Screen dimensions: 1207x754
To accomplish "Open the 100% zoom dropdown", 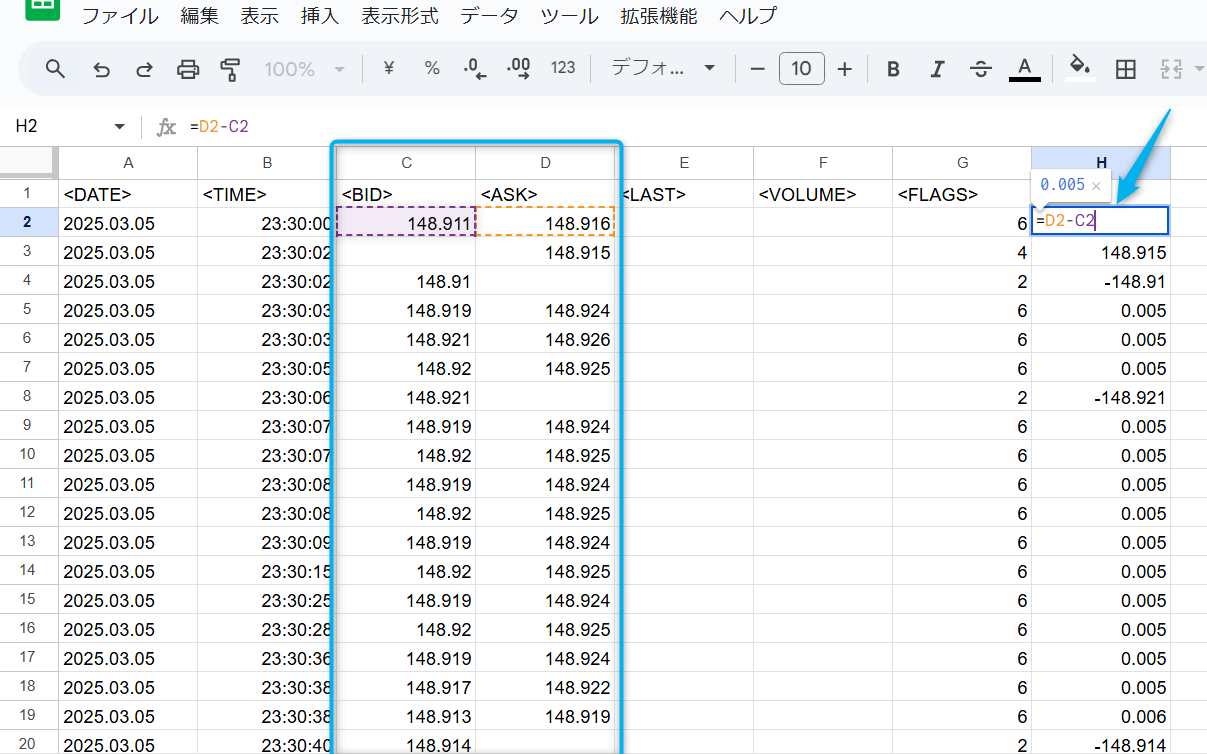I will pos(304,69).
